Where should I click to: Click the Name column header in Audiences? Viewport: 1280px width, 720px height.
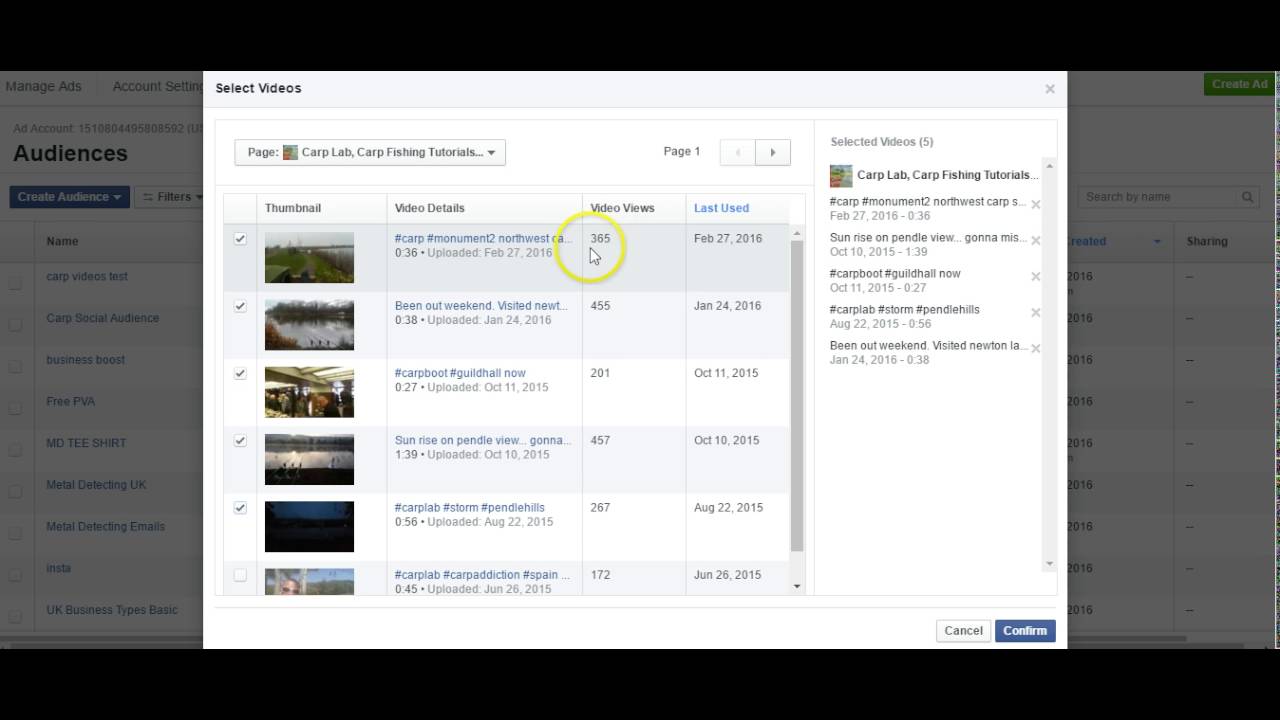(x=62, y=241)
